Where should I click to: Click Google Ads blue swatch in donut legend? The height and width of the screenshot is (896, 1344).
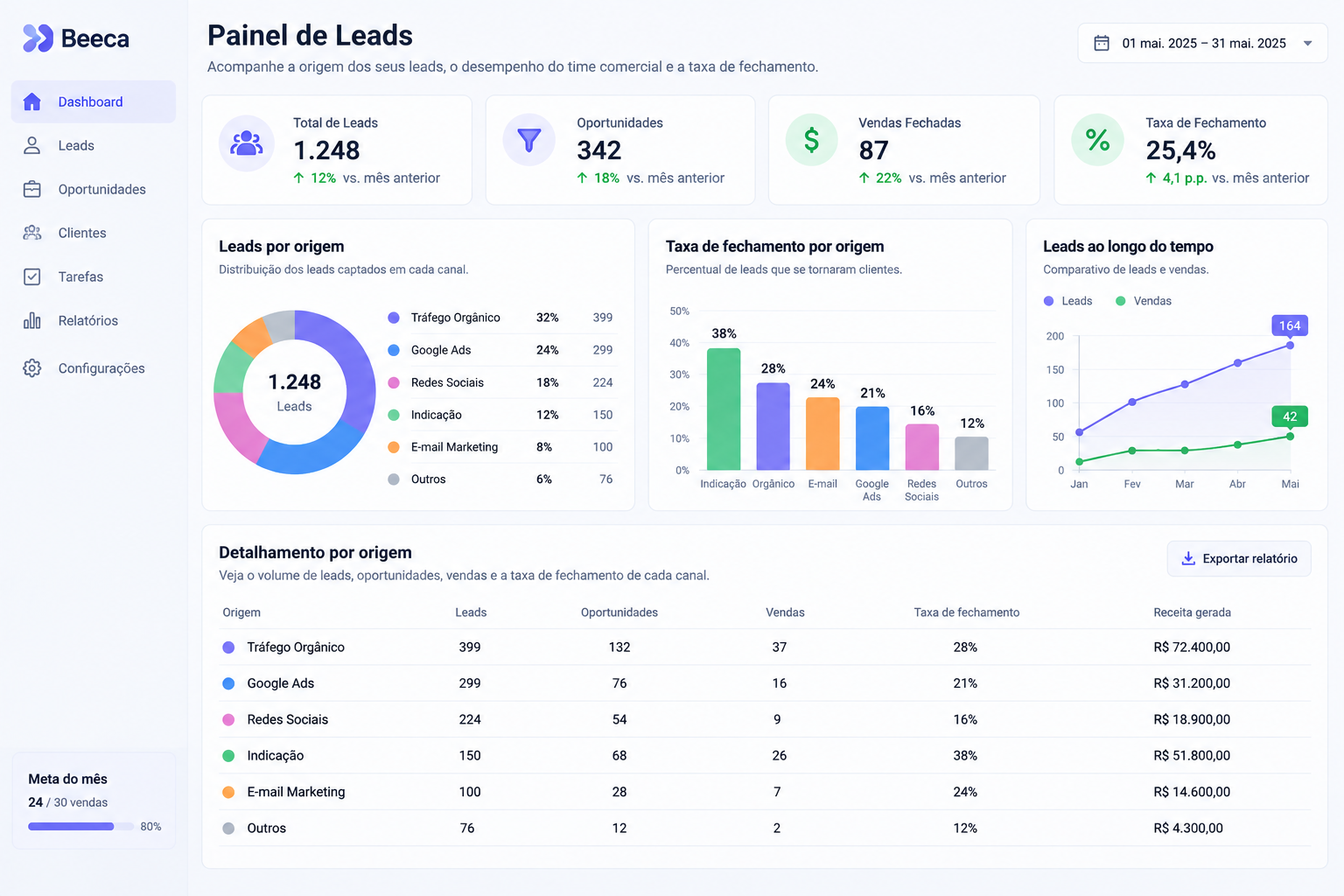coord(394,350)
